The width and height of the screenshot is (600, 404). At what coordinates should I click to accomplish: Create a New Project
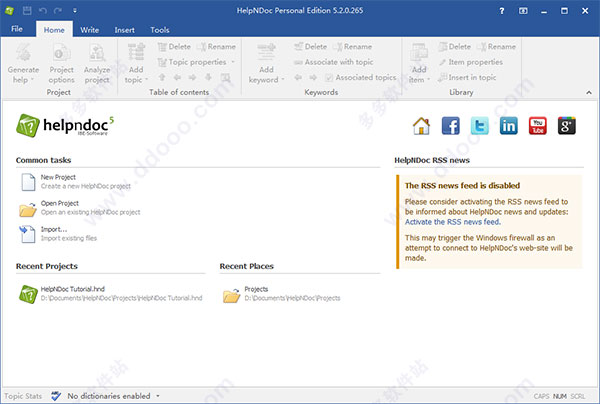(x=75, y=182)
